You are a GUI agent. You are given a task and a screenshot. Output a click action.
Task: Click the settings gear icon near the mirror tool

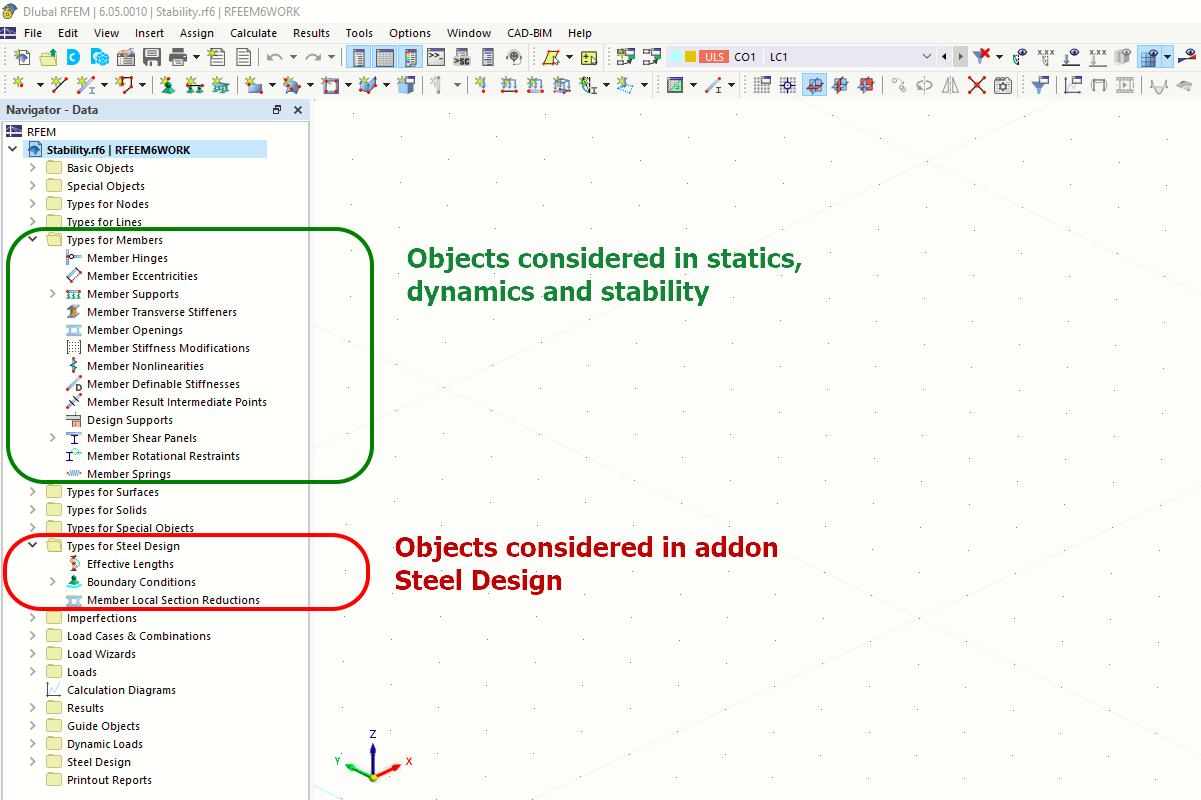click(1003, 85)
